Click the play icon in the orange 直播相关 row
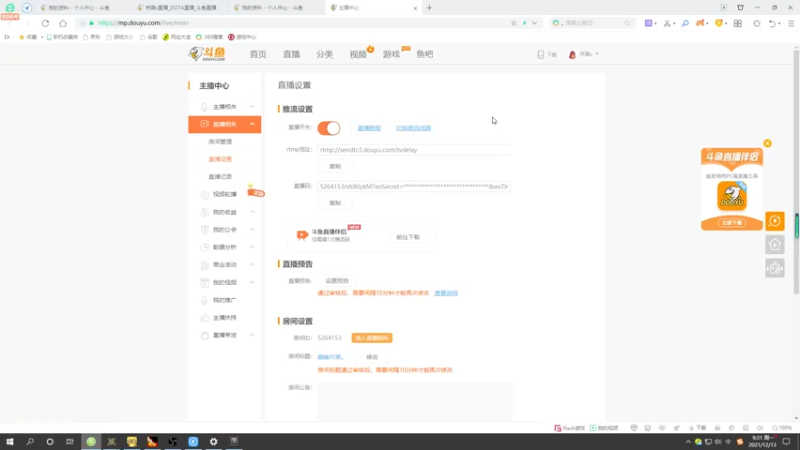 (x=204, y=124)
